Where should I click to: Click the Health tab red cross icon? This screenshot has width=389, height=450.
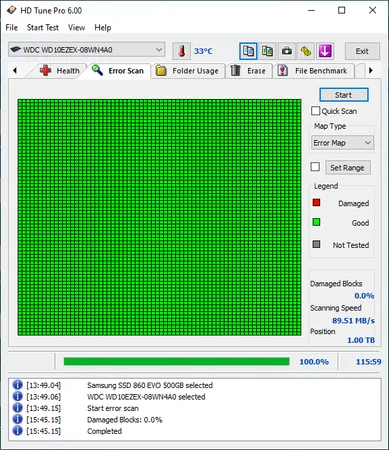click(45, 70)
